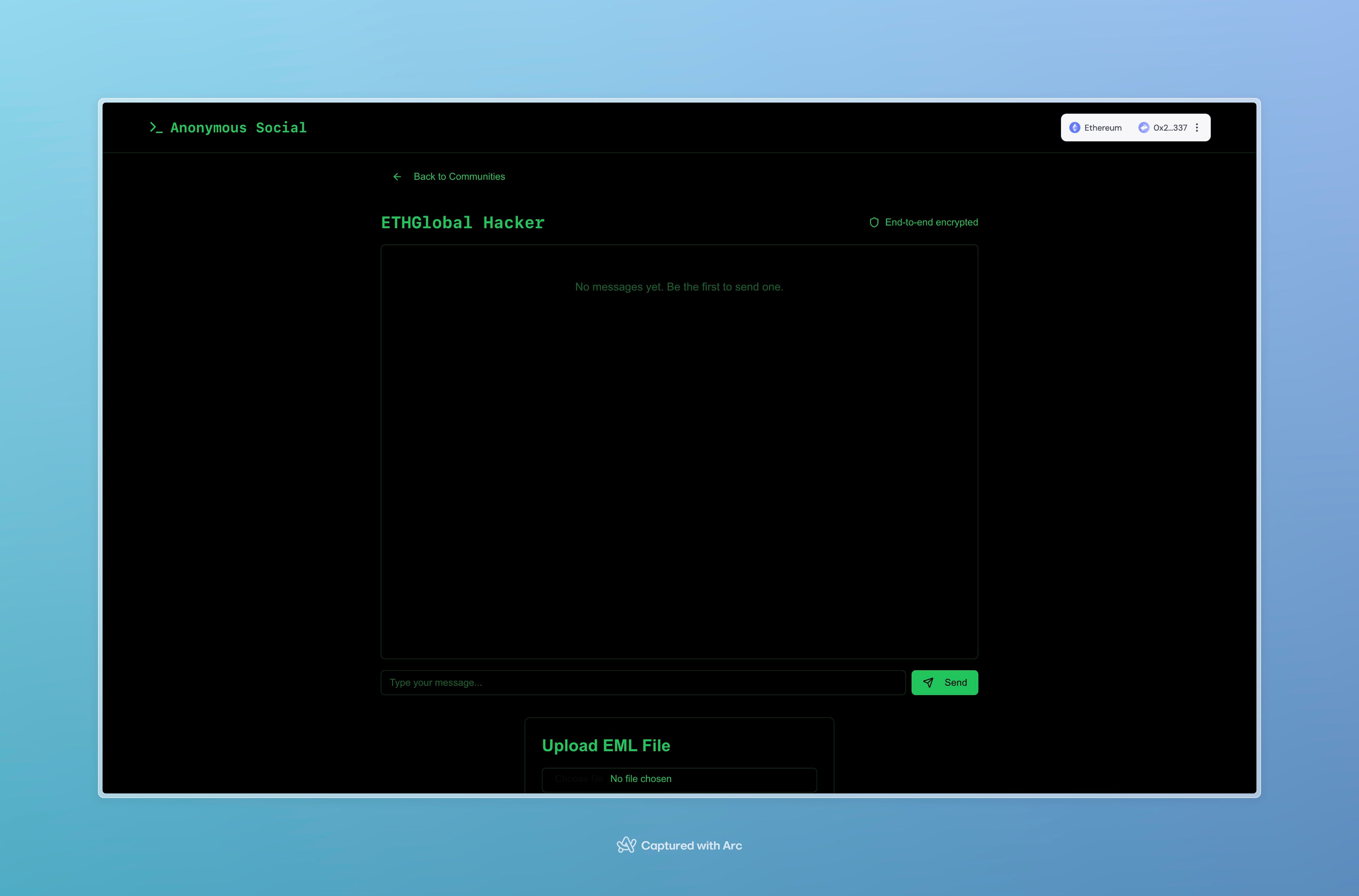Select the End-to-end encrypted label
This screenshot has width=1359, height=896.
[931, 222]
